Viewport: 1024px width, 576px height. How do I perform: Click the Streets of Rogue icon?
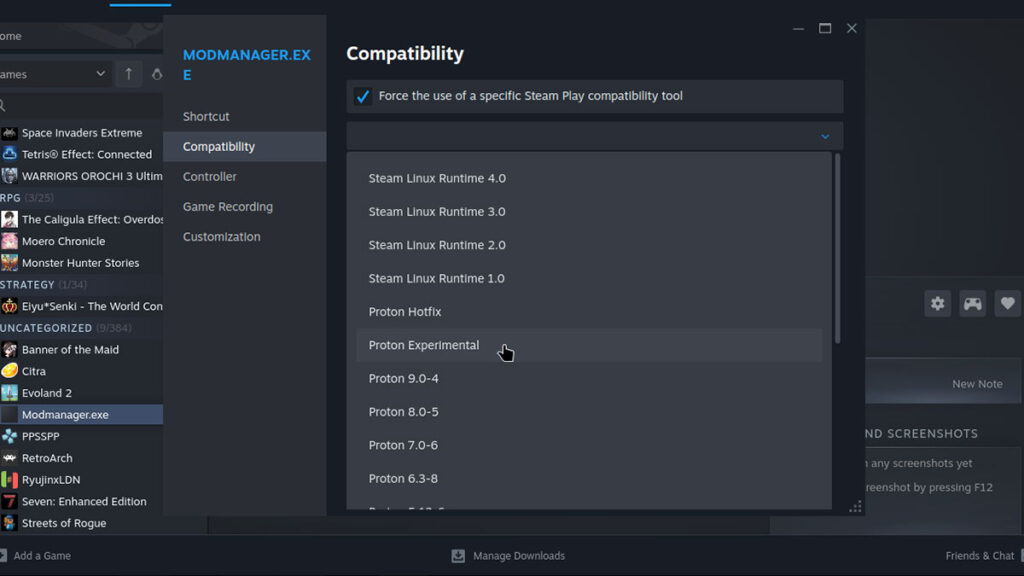pos(9,522)
